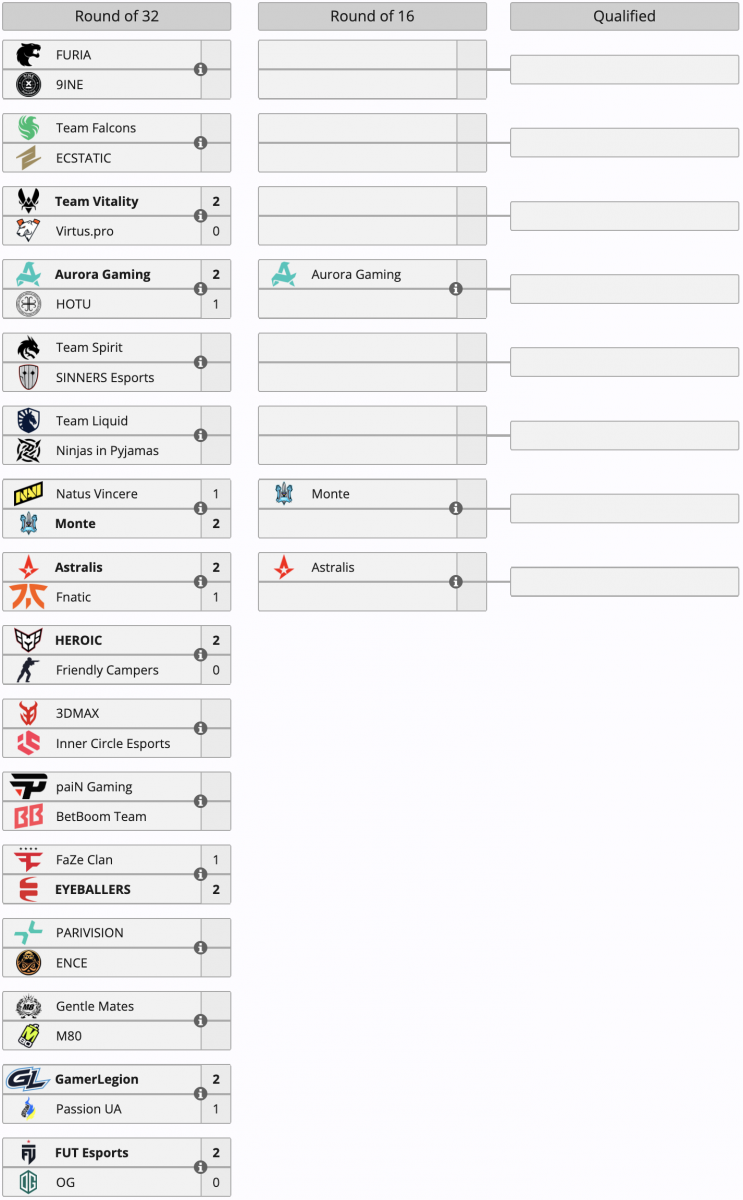This screenshot has width=743, height=1200.
Task: Click the GamerLegion GL logo
Action: (28, 1079)
